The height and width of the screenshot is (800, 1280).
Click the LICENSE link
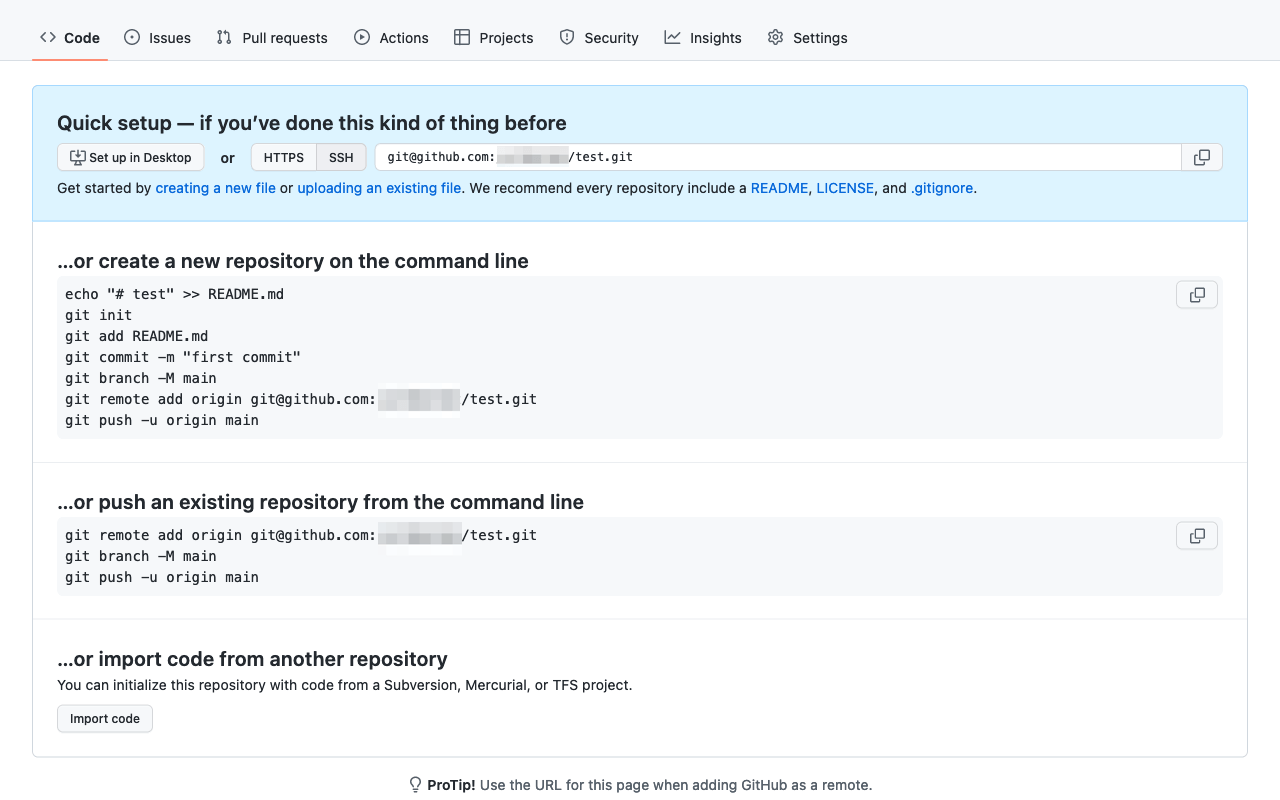[845, 188]
